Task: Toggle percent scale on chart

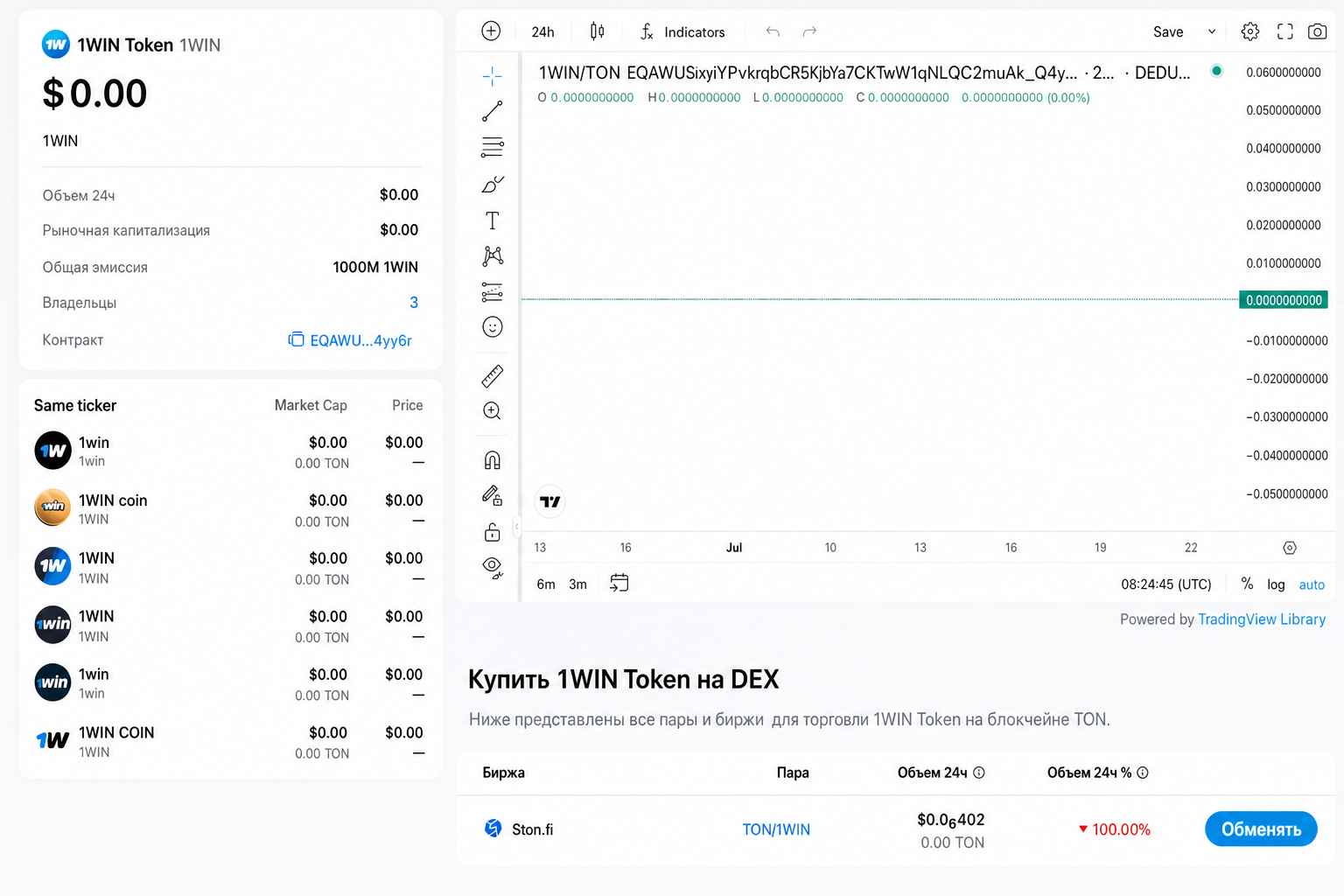Action: 1247,584
